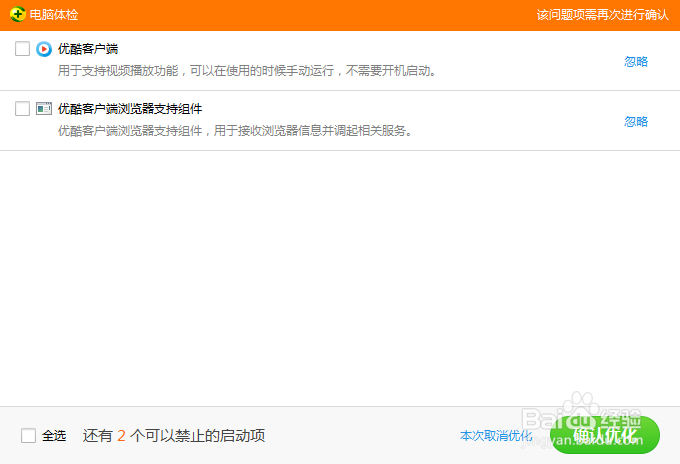Check the 优酷客户端 startup item checkbox
The image size is (680, 464).
tap(22, 49)
